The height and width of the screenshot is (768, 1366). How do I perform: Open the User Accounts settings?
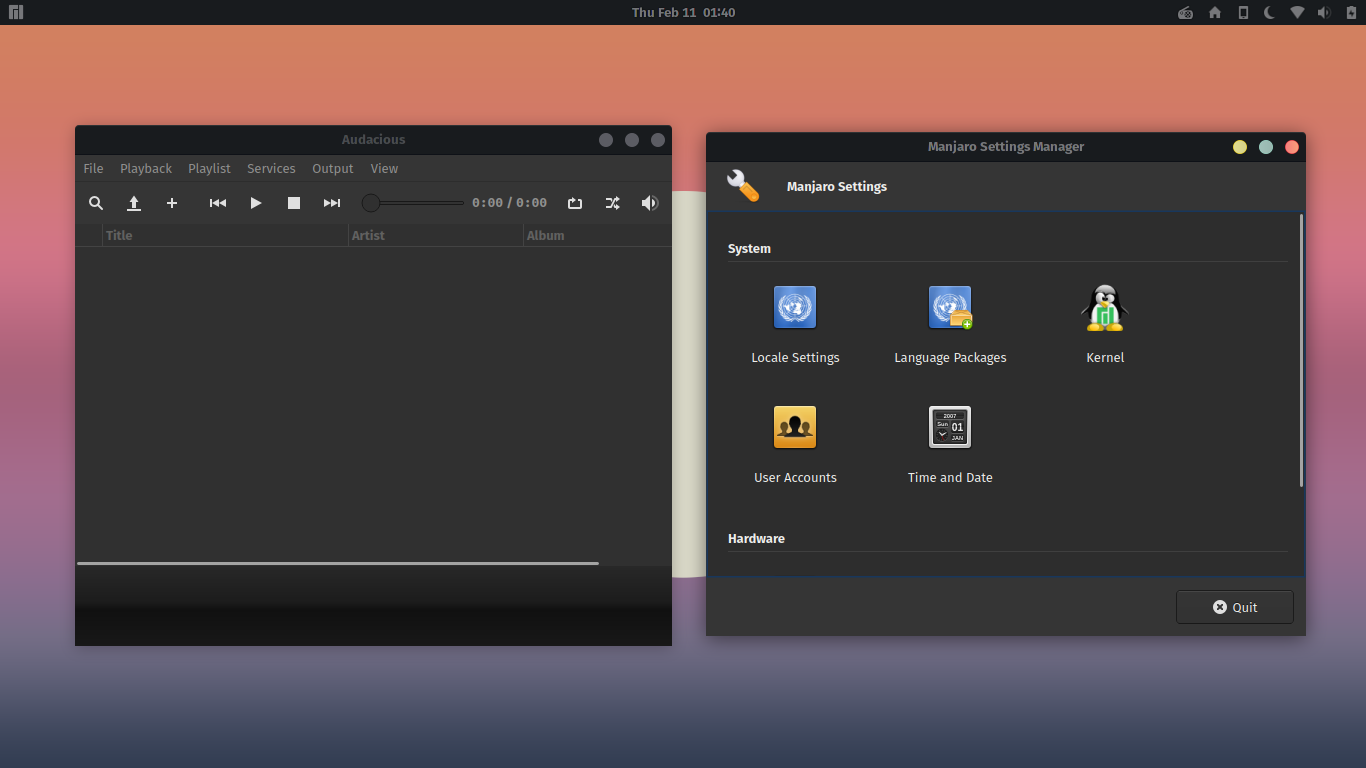click(795, 427)
